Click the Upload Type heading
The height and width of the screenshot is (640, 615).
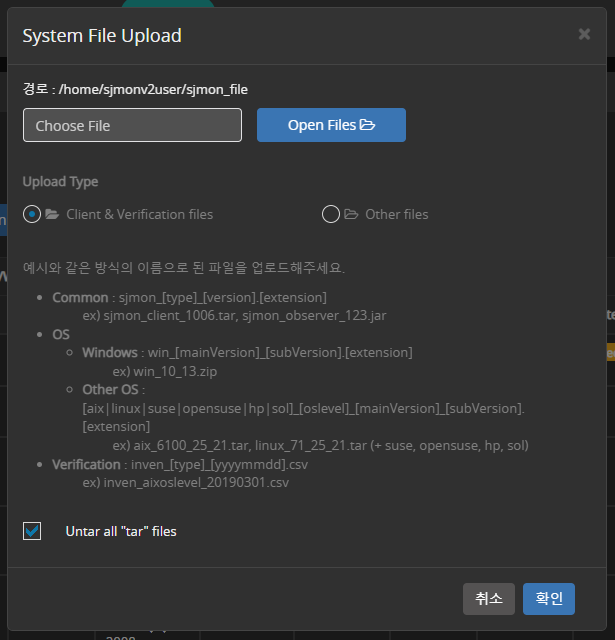click(x=60, y=182)
